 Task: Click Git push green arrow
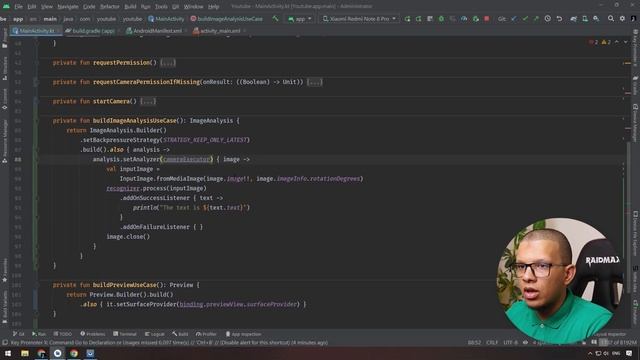[536, 19]
